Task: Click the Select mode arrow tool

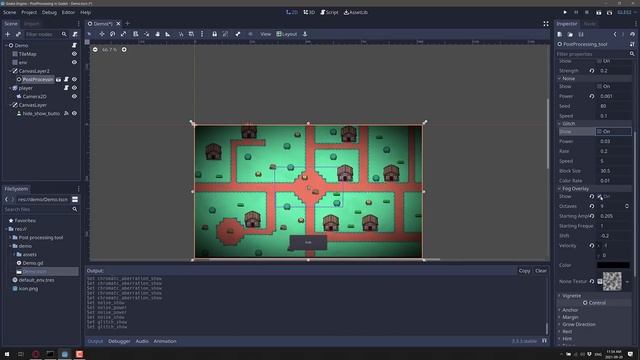Action: (x=89, y=34)
